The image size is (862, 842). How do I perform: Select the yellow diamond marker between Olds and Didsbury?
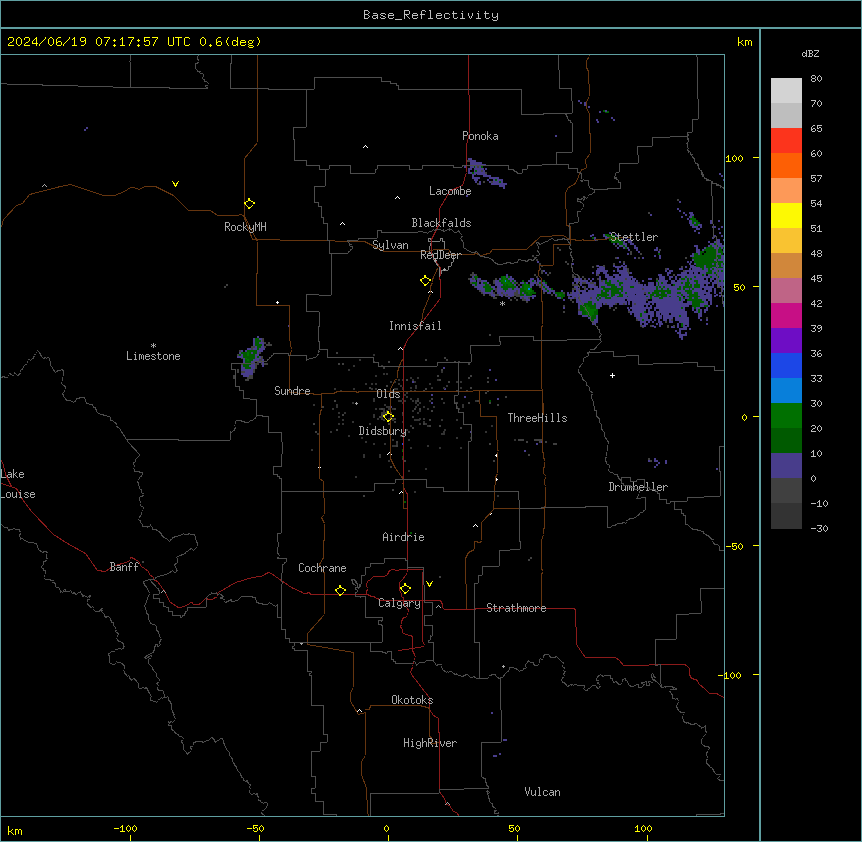coord(388,417)
